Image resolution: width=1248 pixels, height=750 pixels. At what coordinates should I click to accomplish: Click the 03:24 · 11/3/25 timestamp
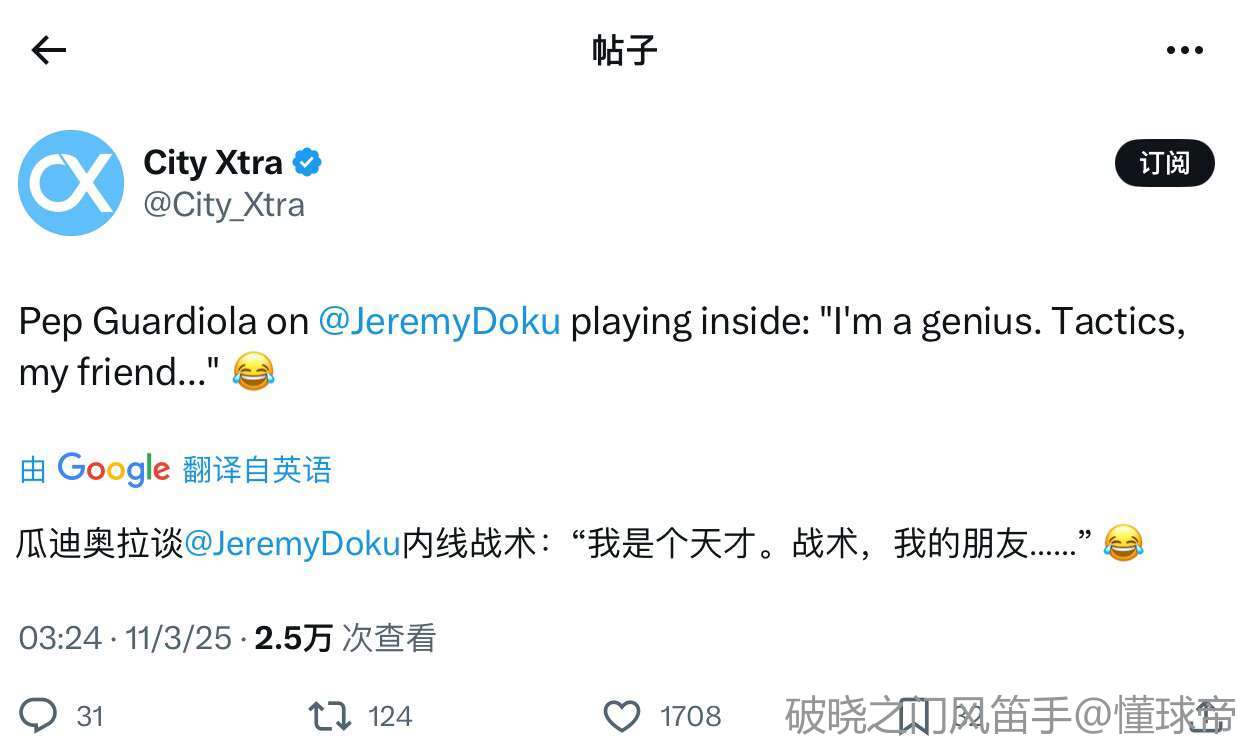tap(125, 638)
